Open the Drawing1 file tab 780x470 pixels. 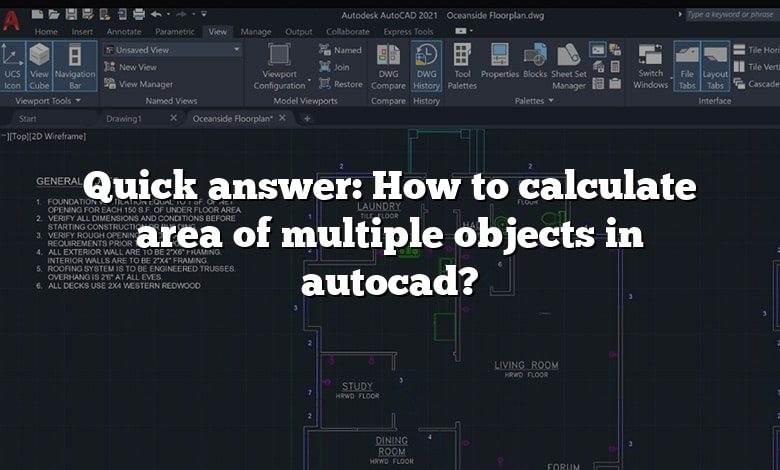[x=124, y=118]
